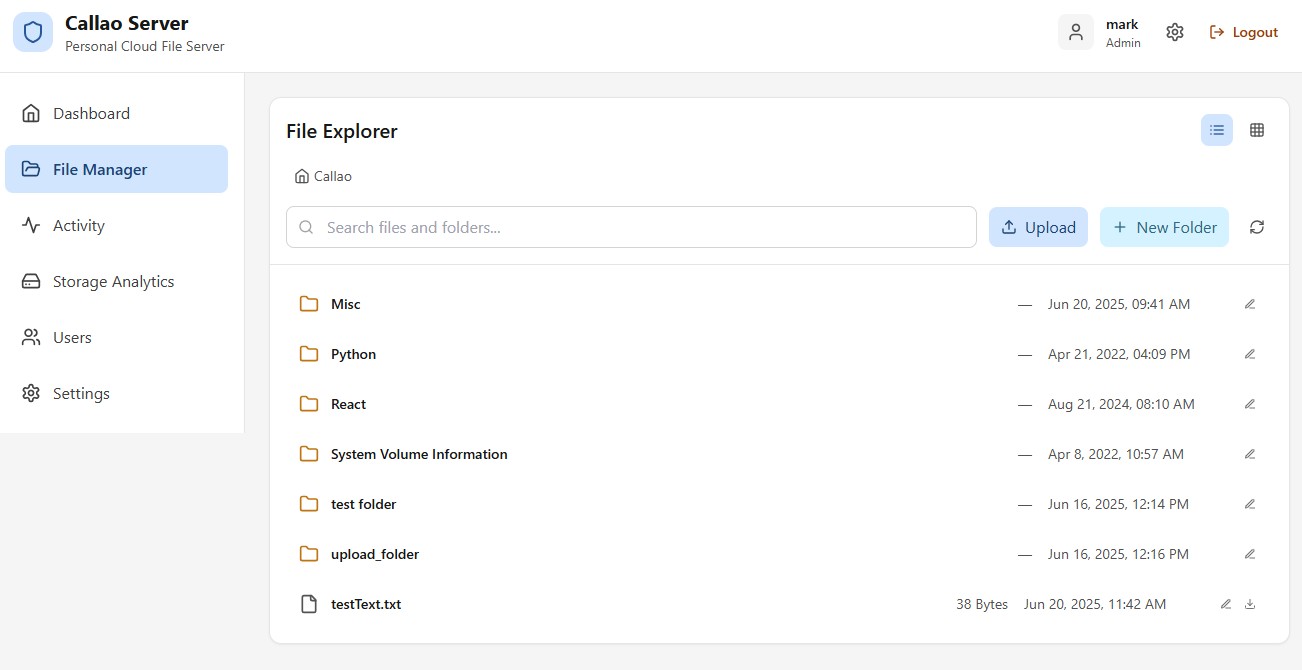Navigate to Users management
Screen dimensions: 1302x670
[x=72, y=337]
